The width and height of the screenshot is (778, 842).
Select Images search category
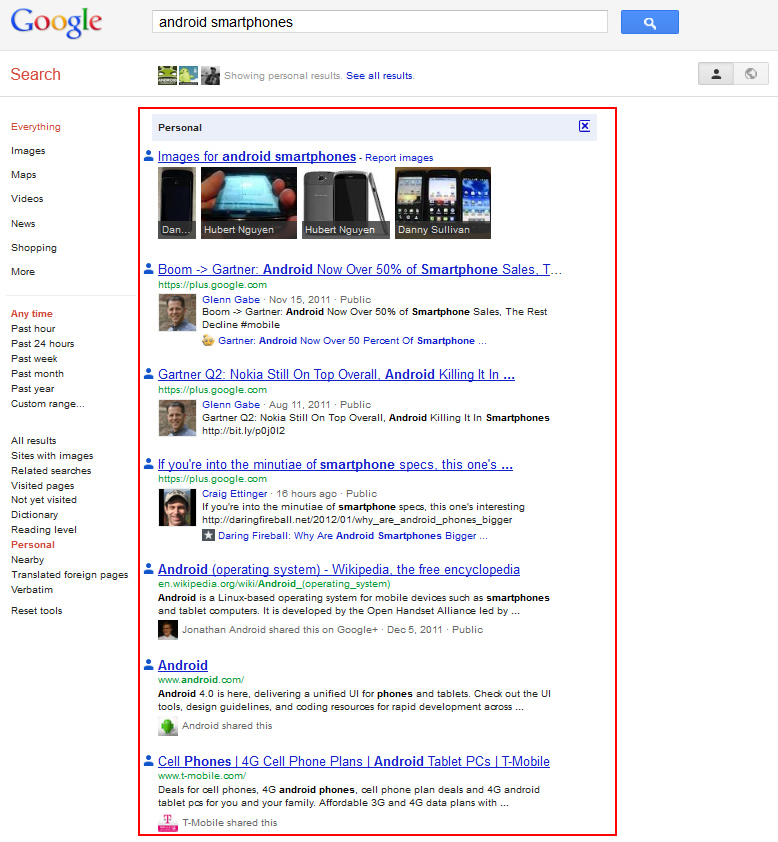[28, 151]
